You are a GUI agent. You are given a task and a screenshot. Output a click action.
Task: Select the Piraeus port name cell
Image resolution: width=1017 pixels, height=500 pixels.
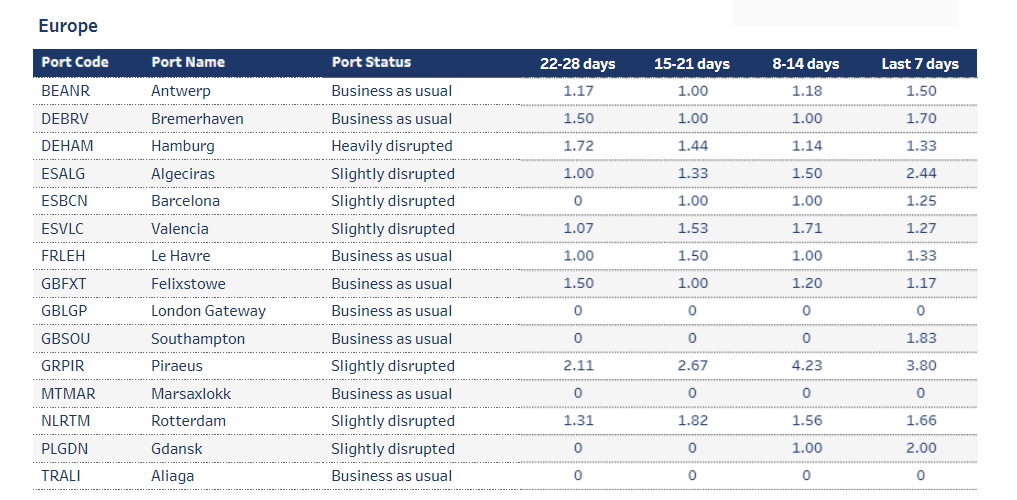pyautogui.click(x=177, y=366)
